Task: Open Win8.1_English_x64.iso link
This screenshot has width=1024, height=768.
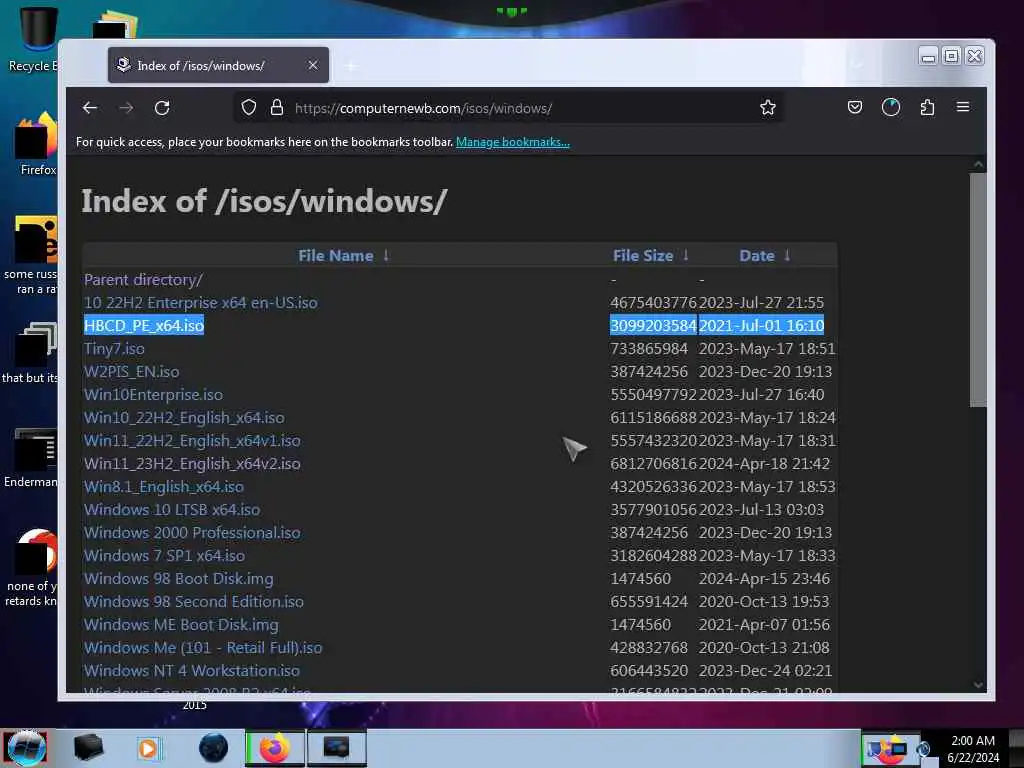Action: [163, 487]
